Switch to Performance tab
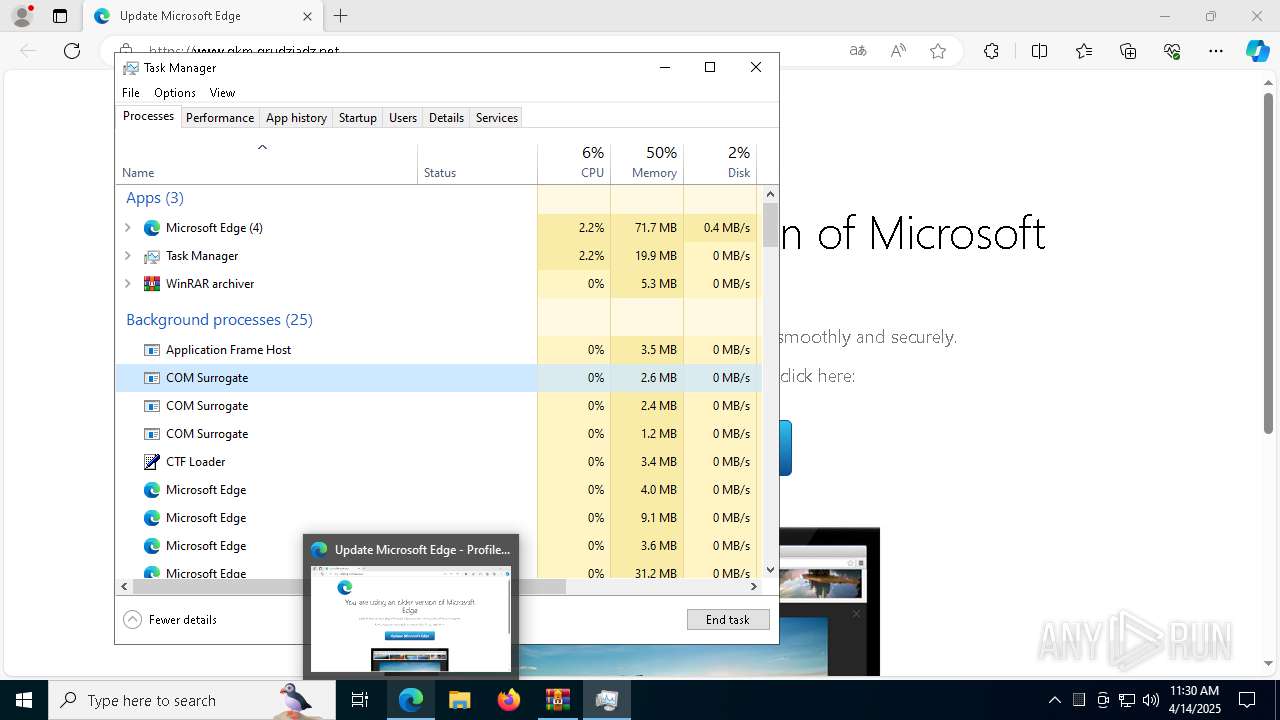This screenshot has height=720, width=1280. coord(220,117)
